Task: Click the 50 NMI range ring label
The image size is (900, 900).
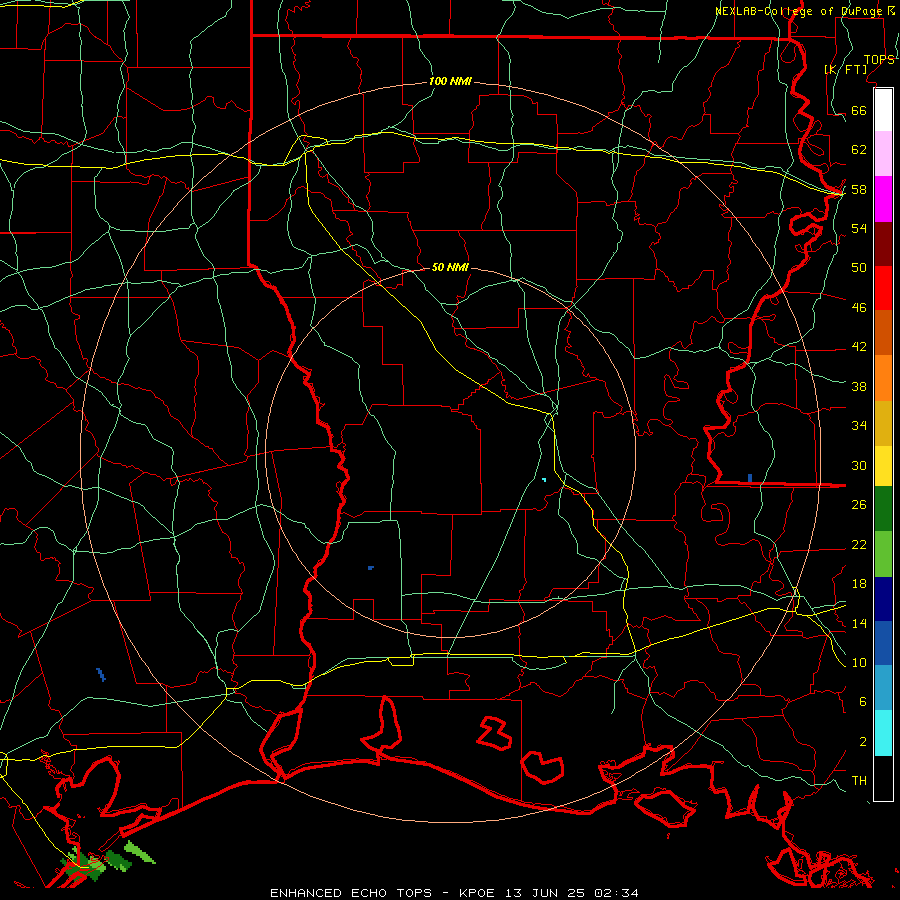Action: [x=450, y=267]
